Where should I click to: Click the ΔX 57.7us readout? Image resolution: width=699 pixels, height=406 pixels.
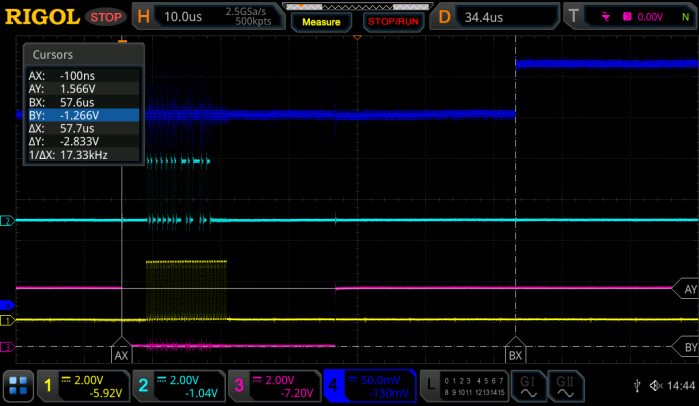pos(83,128)
